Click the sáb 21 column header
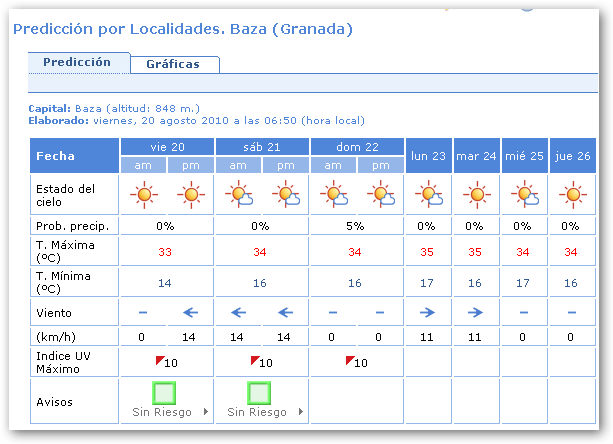Viewport: 613px width, 444px height. click(261, 147)
